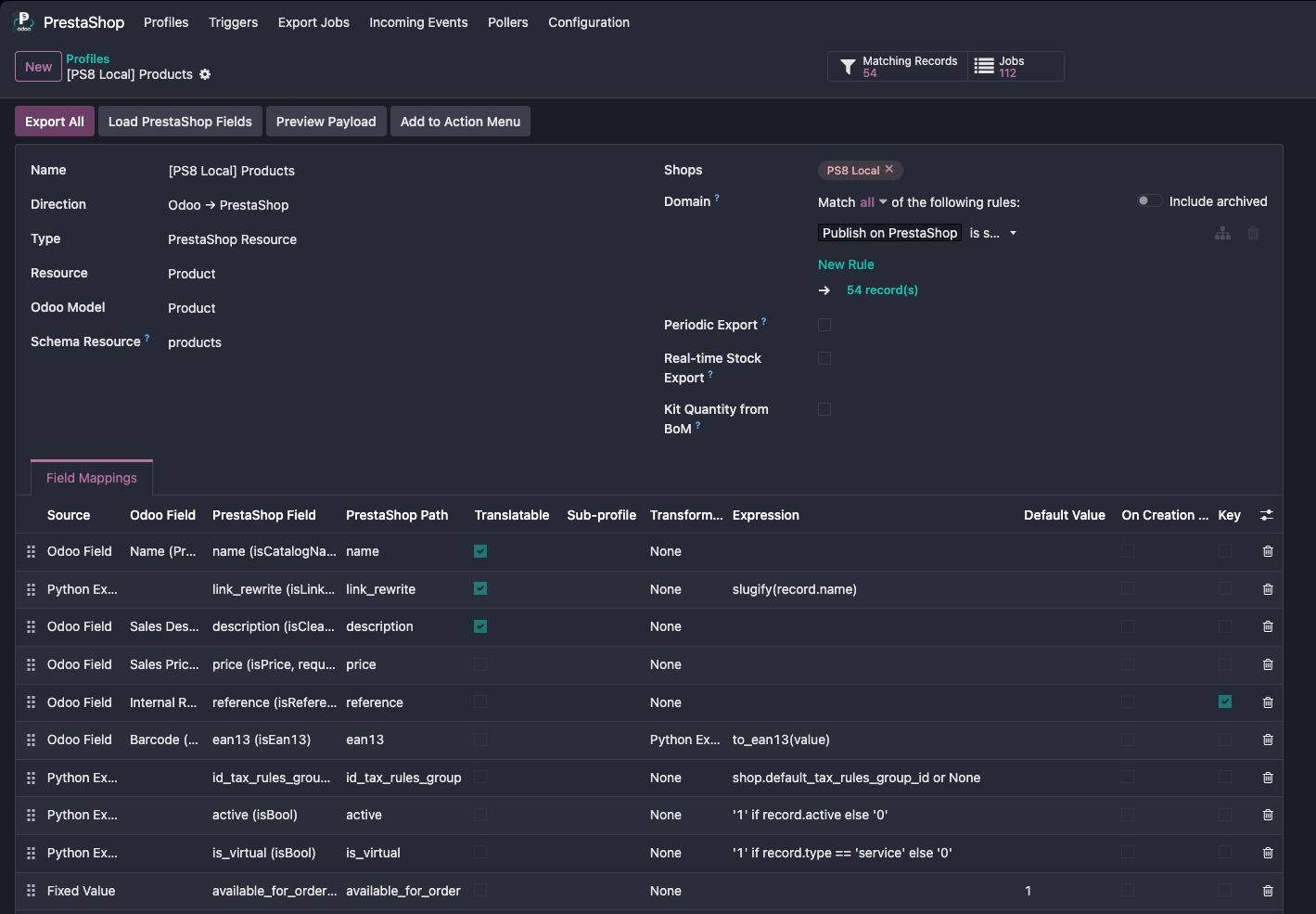
Task: Open the Jobs stat button
Action: (1016, 67)
